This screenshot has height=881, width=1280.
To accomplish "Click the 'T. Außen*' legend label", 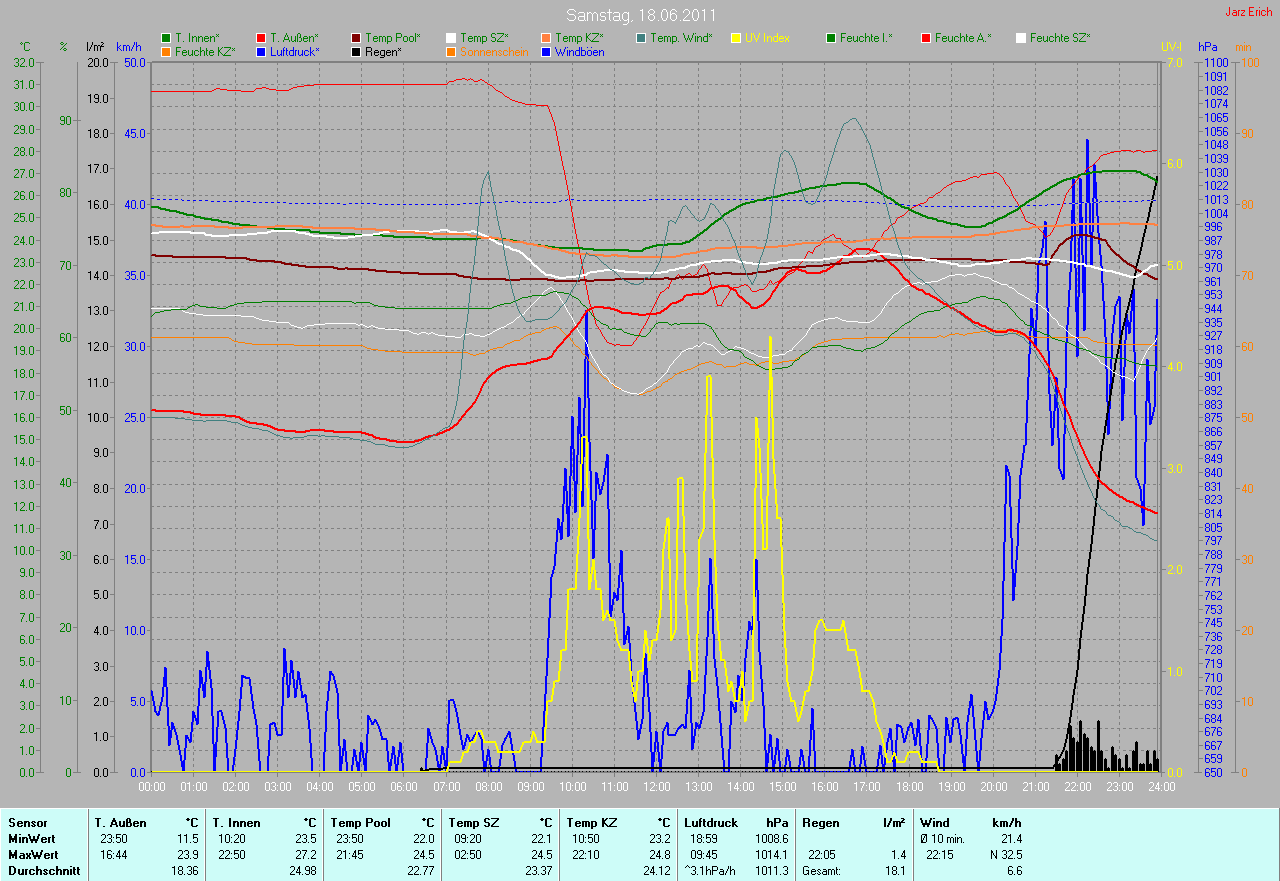I will (294, 38).
